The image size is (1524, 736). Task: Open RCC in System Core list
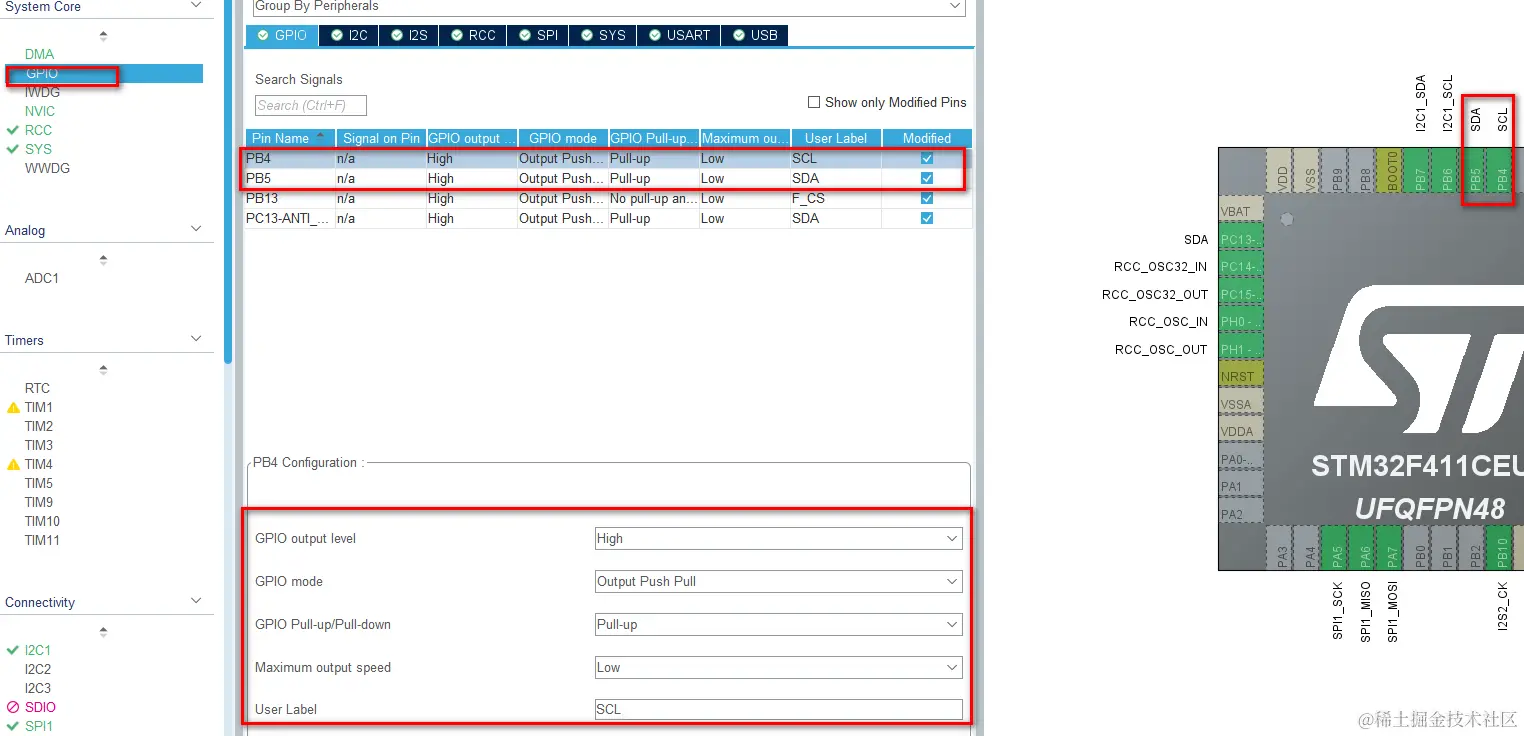38,130
